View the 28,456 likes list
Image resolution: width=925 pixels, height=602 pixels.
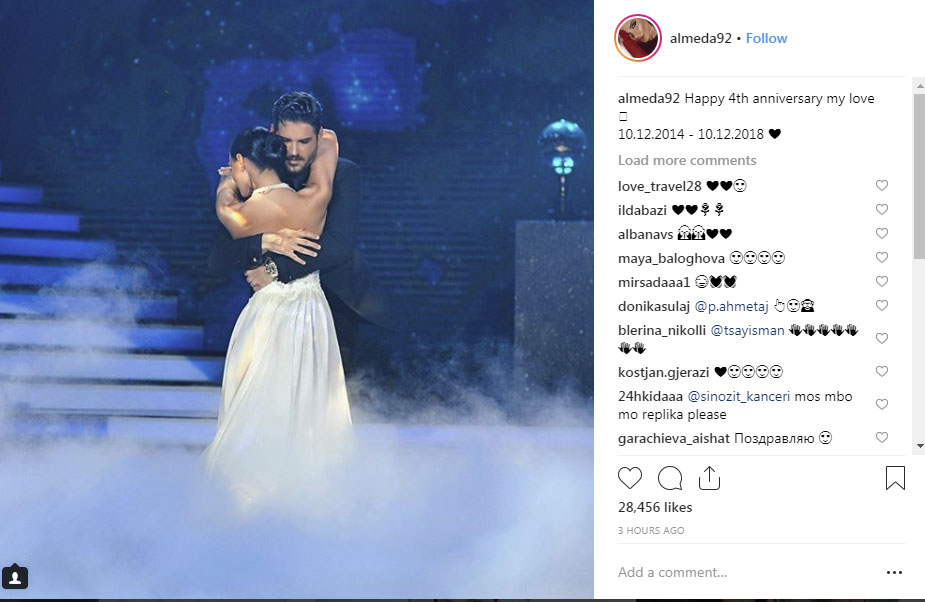pyautogui.click(x=655, y=508)
